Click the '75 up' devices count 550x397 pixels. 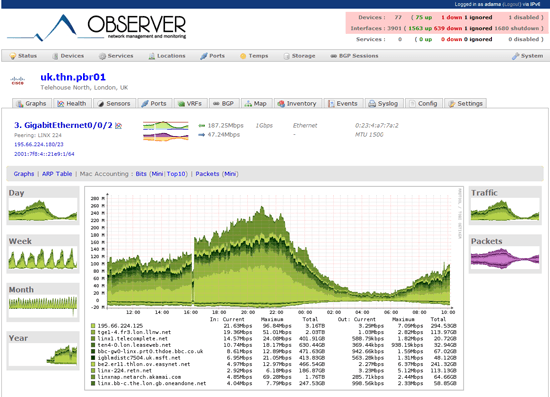pos(424,18)
